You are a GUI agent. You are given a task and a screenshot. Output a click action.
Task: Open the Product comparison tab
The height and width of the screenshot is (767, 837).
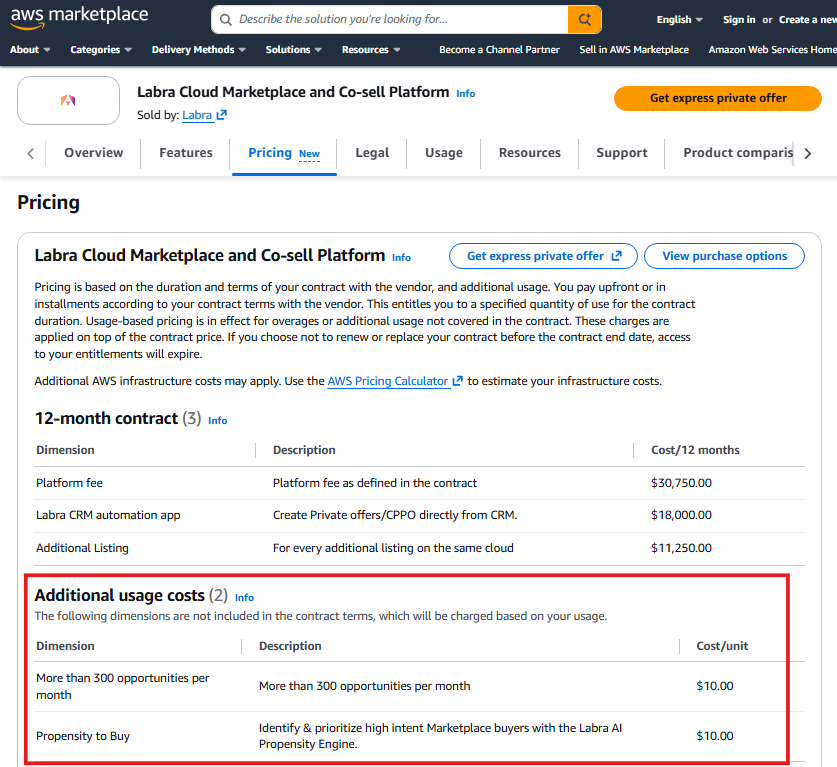(738, 153)
